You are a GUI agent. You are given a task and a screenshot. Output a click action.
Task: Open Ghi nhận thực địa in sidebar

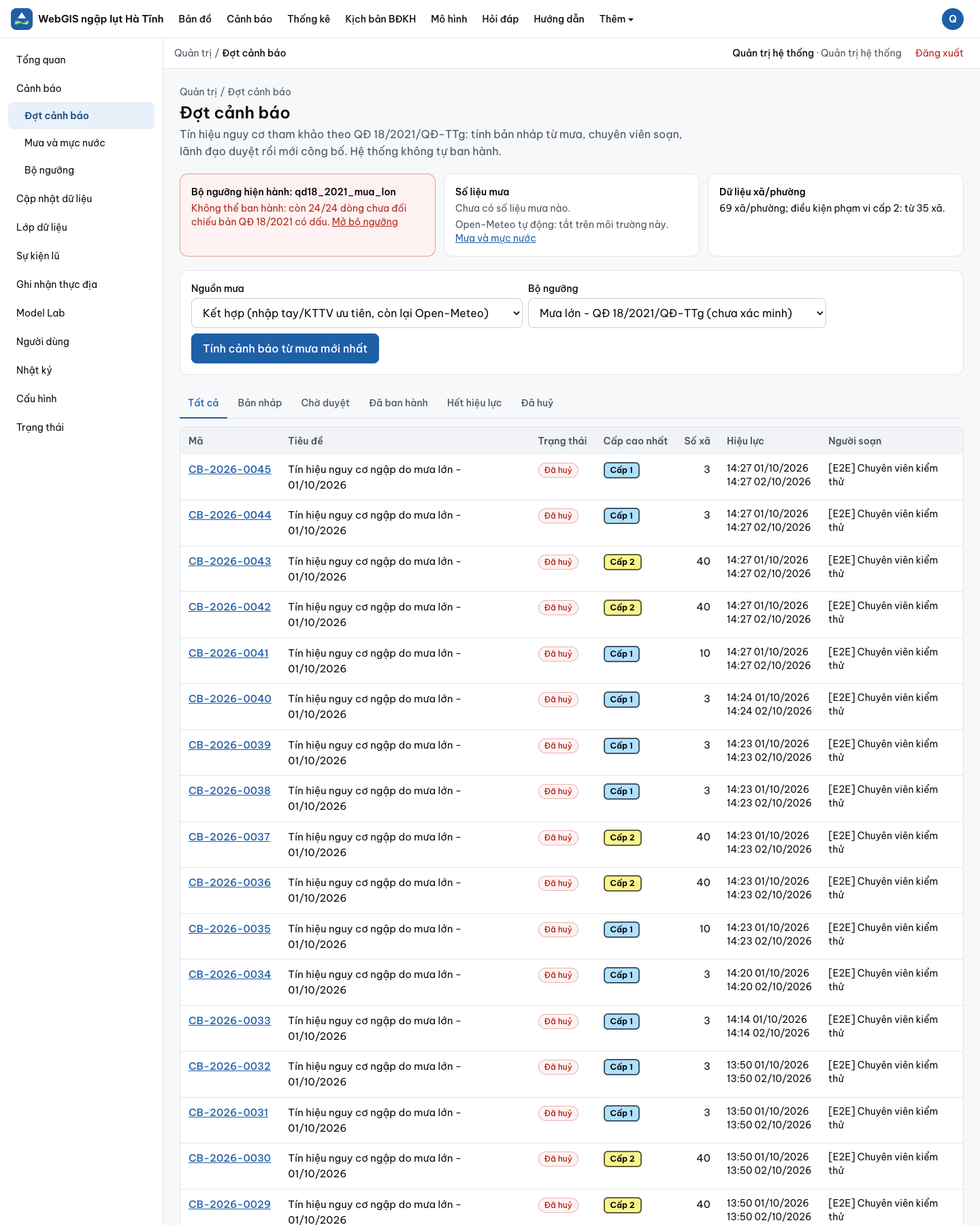[x=82, y=284]
